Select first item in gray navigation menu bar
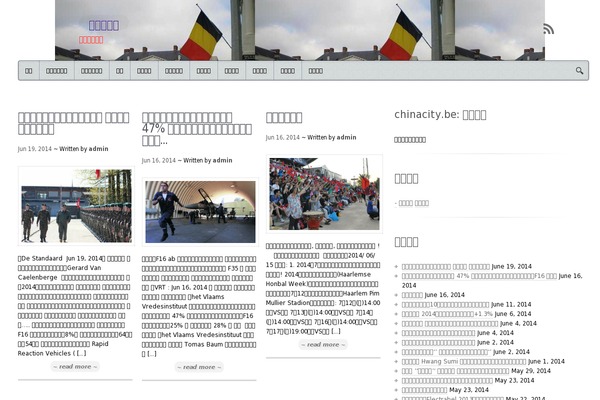600x400 pixels. pos(29,71)
